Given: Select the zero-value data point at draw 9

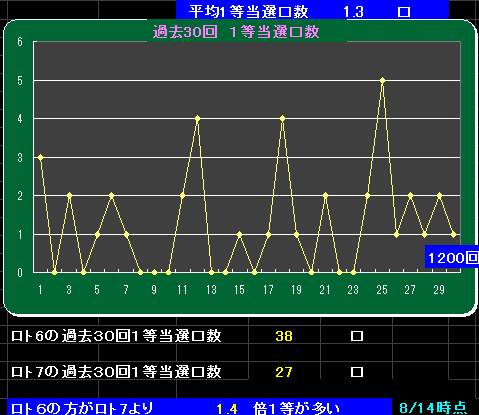Looking at the screenshot, I should [x=154, y=272].
